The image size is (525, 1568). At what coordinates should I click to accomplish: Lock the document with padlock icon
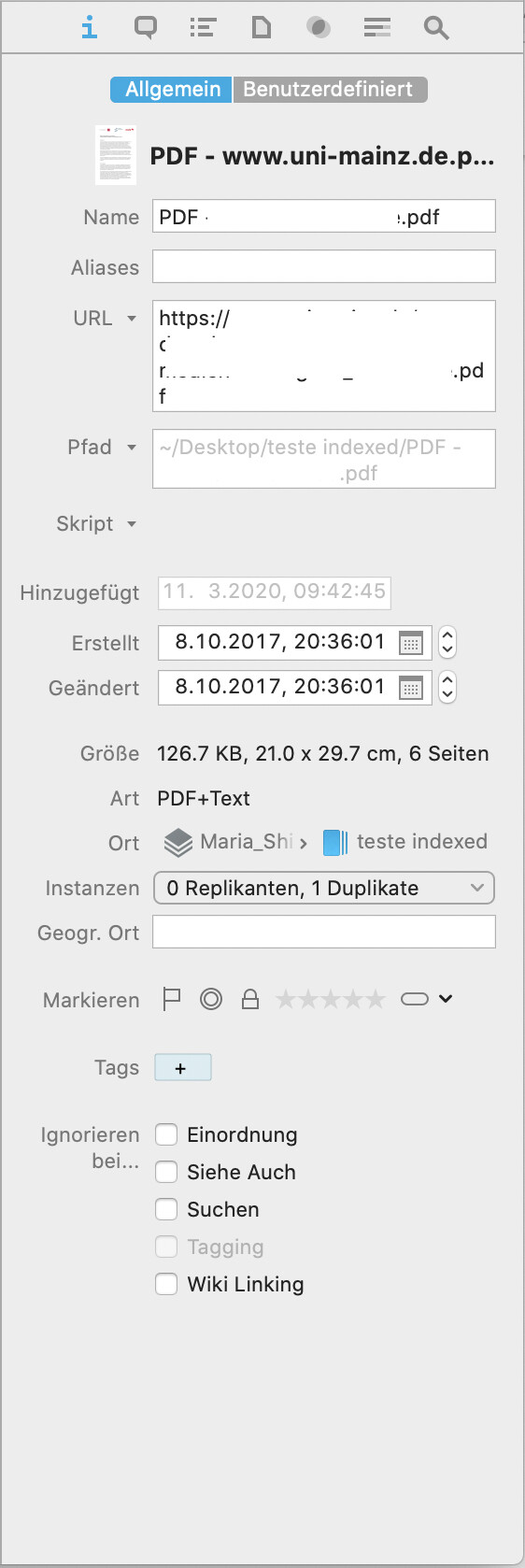[250, 999]
